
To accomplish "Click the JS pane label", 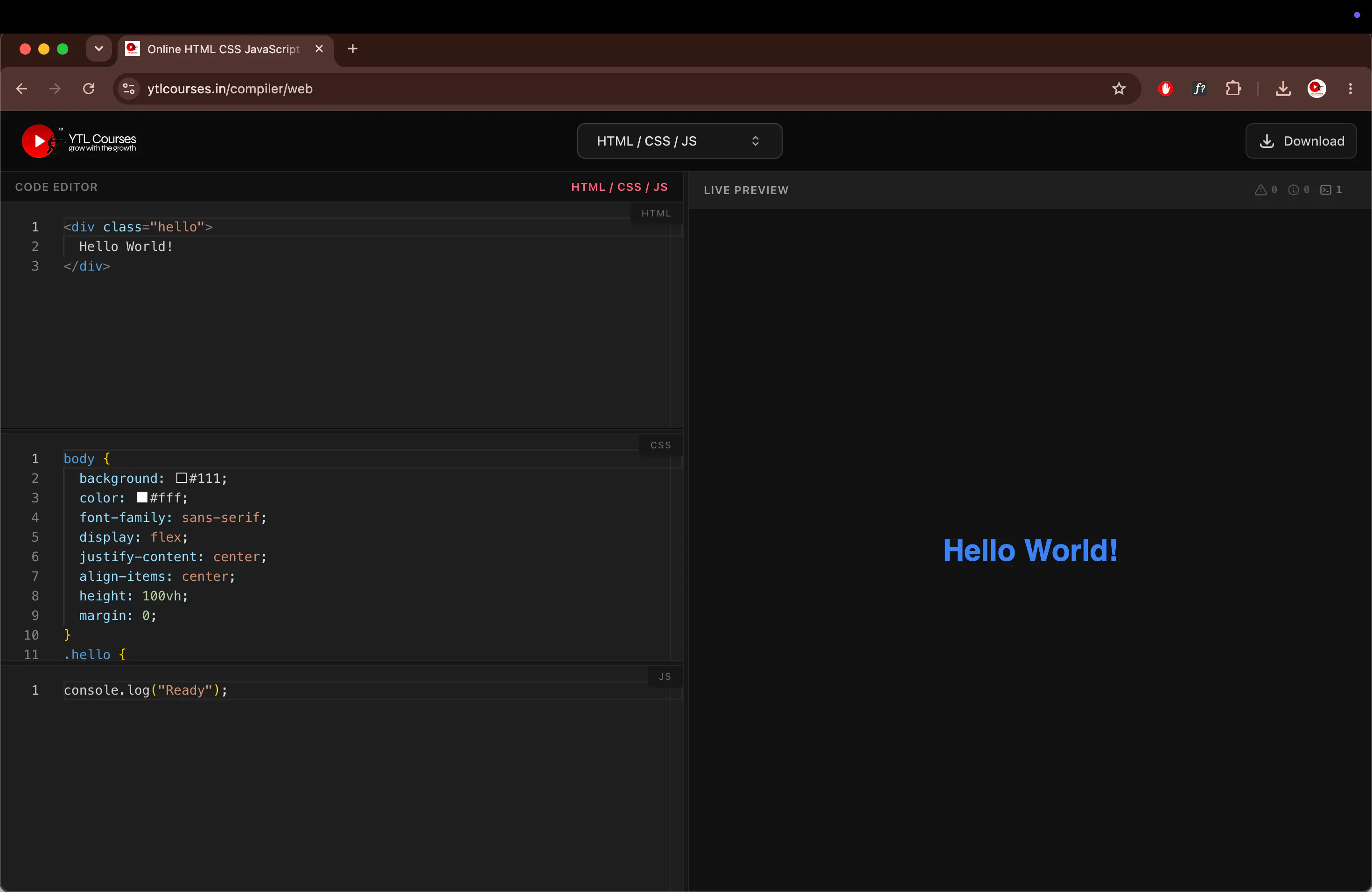I will click(x=665, y=676).
